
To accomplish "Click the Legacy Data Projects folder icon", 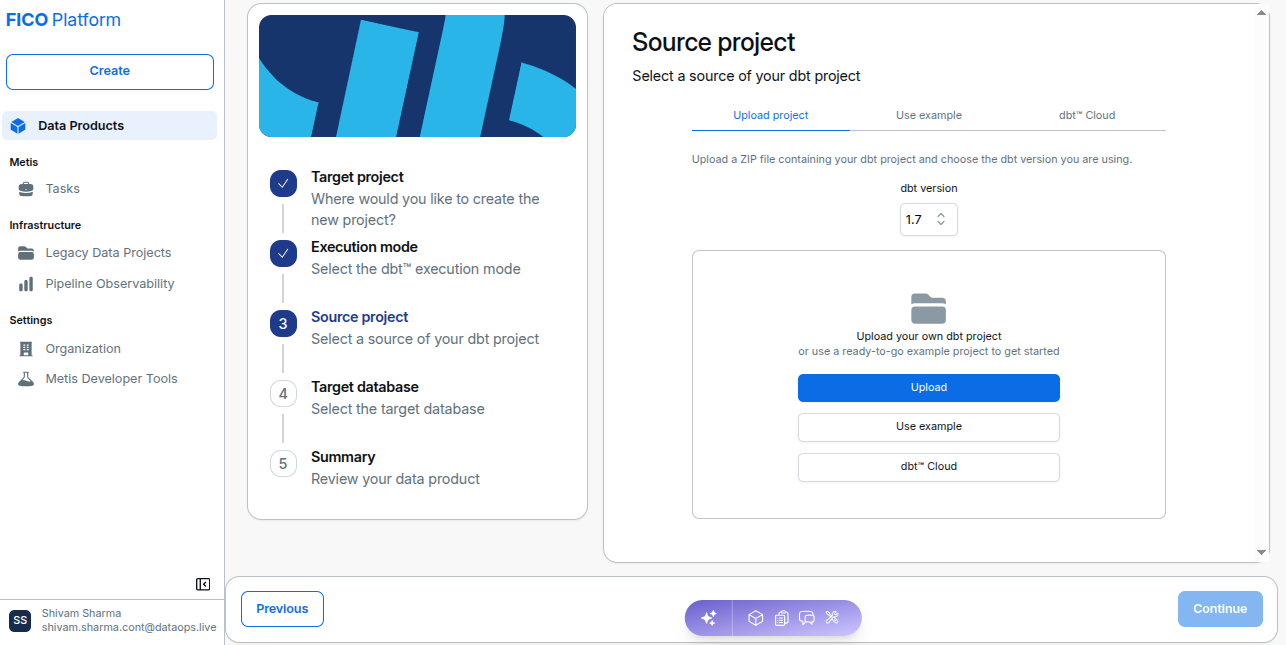I will click(26, 253).
